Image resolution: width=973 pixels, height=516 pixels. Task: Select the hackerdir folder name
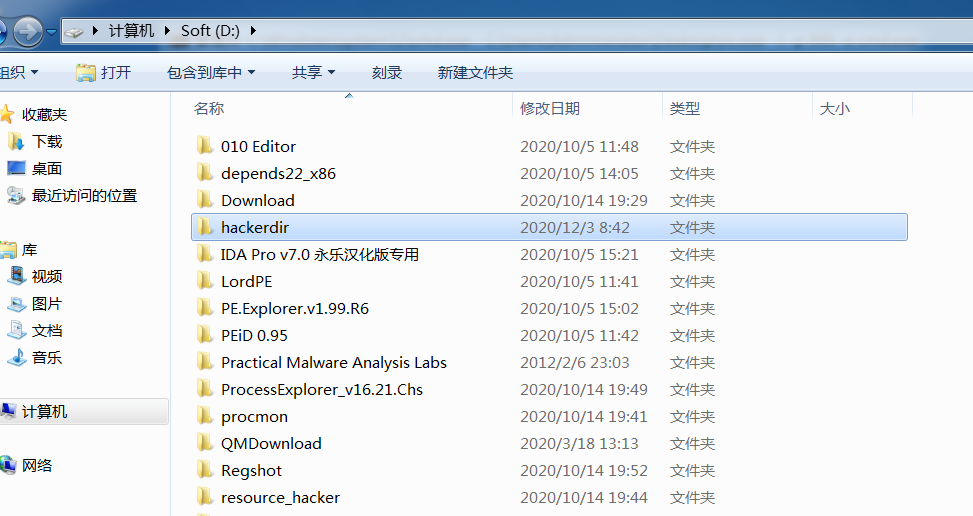pyautogui.click(x=255, y=228)
